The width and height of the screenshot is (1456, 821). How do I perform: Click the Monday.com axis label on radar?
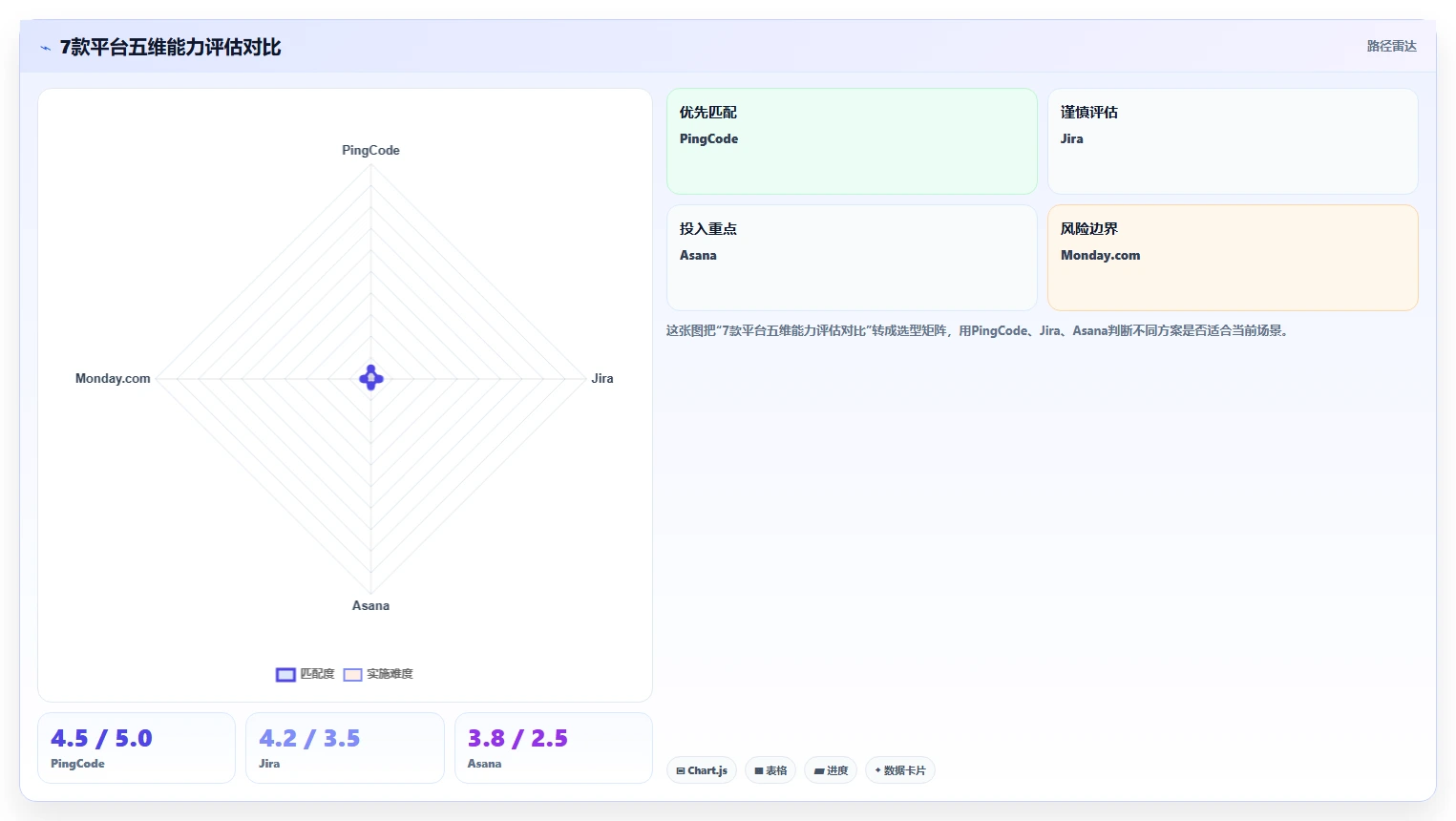(x=113, y=378)
